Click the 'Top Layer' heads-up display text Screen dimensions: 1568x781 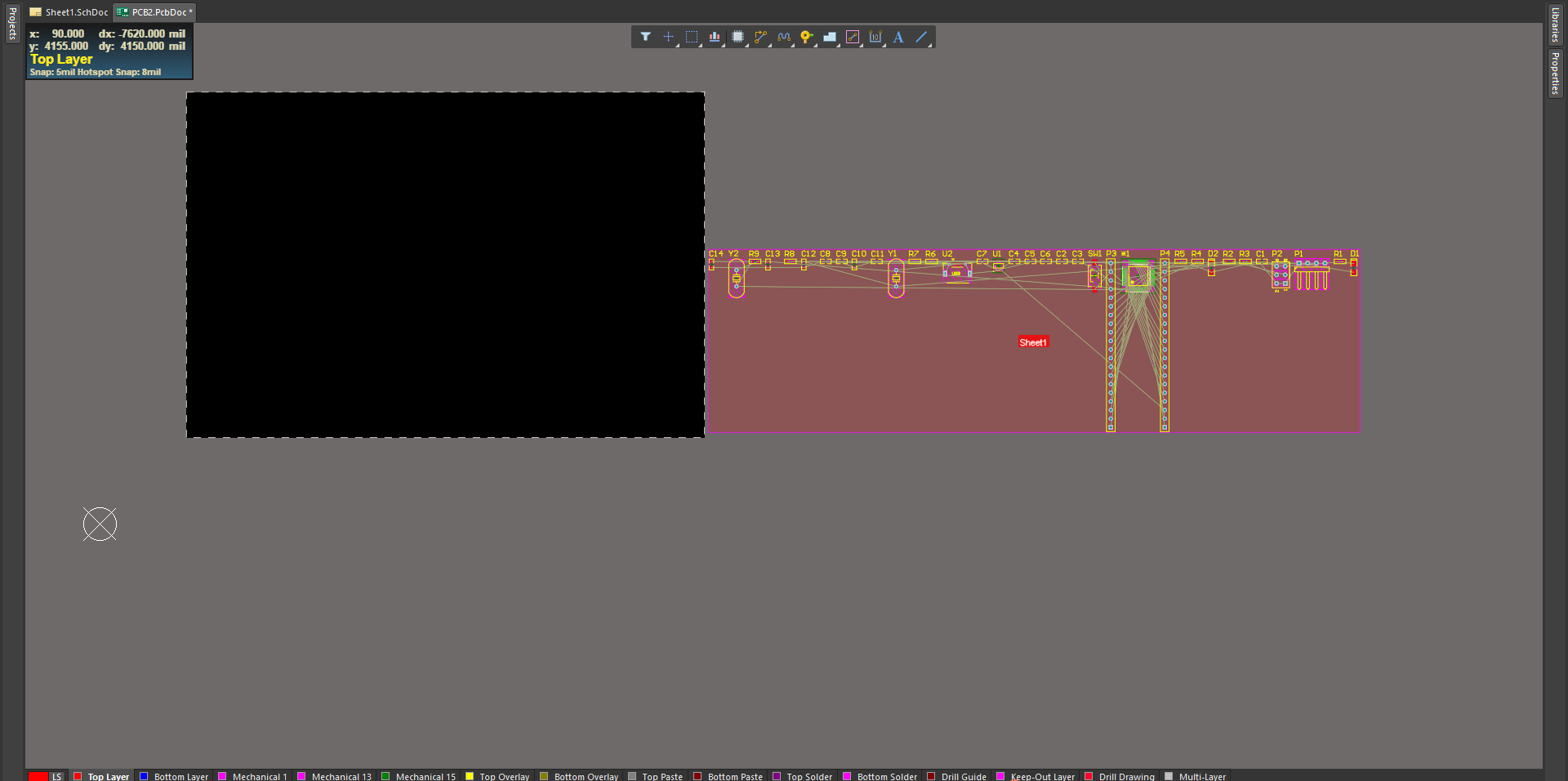[61, 59]
